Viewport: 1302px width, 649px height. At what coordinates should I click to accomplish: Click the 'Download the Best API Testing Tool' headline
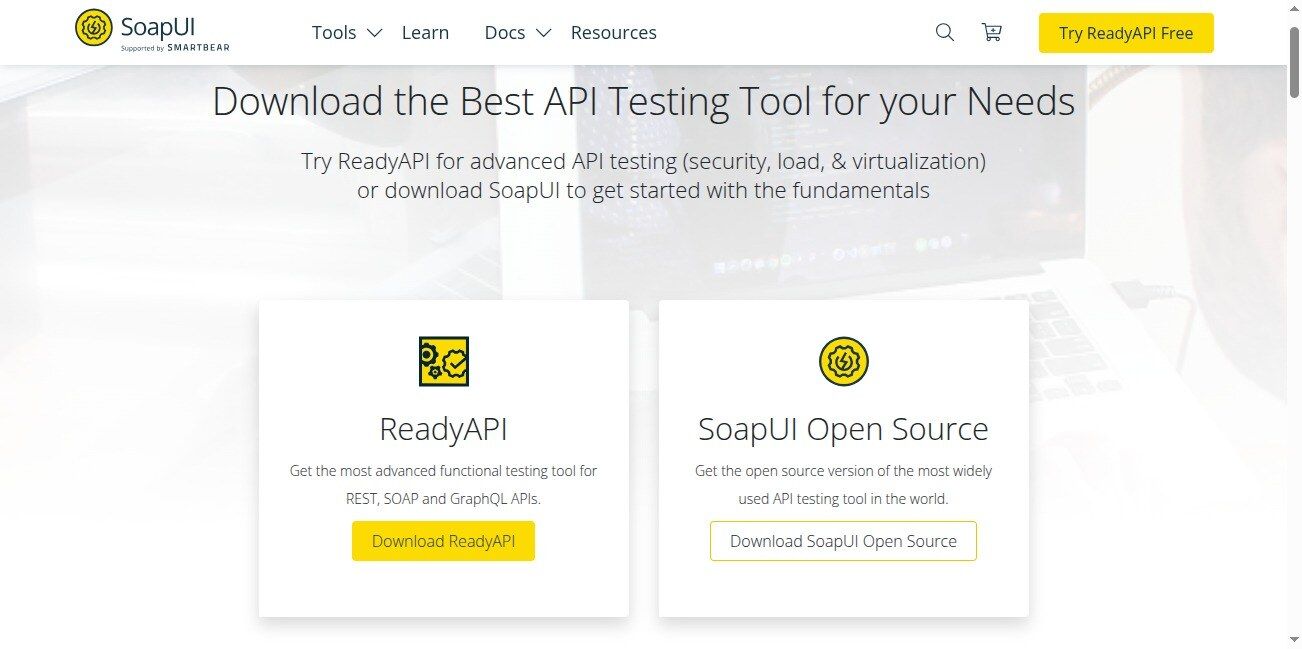(643, 102)
